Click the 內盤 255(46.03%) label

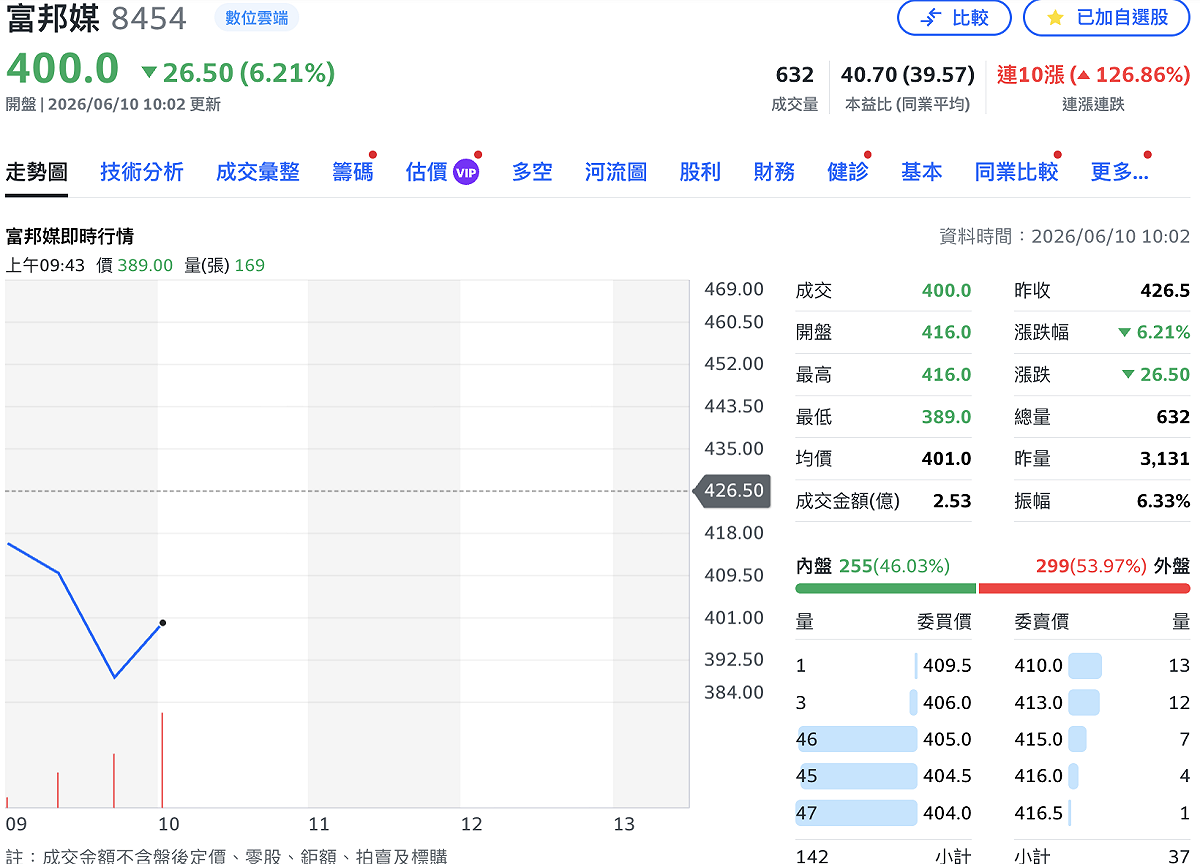(x=873, y=566)
